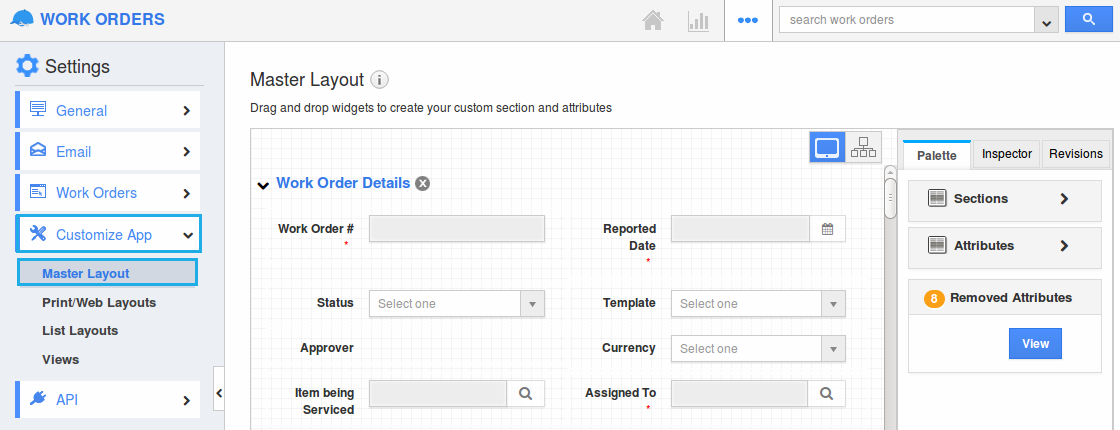Click the home icon in top bar
Image resolution: width=1120 pixels, height=430 pixels.
point(653,20)
